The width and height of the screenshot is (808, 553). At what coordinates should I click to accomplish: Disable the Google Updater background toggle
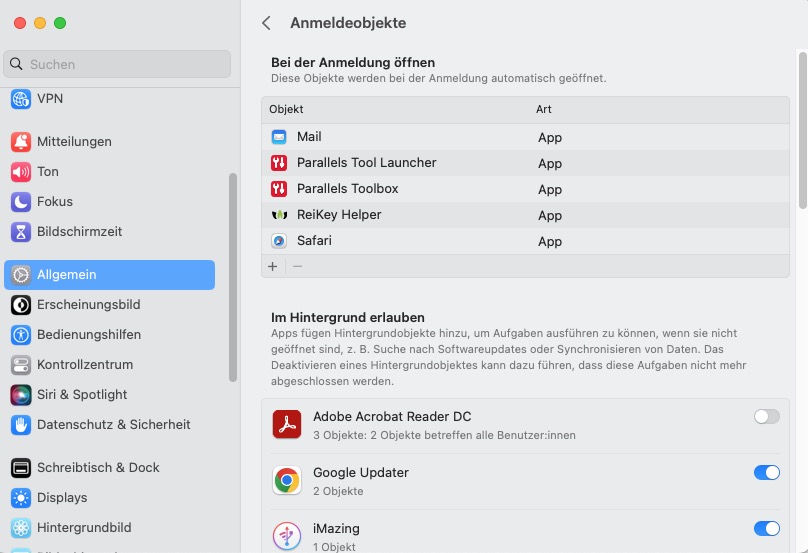click(x=766, y=472)
